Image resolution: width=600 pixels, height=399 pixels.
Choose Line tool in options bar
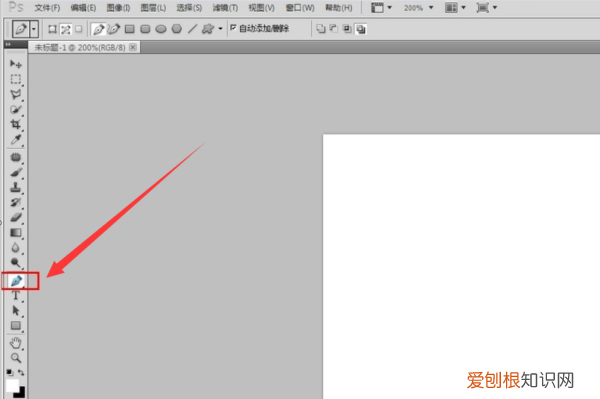192,29
